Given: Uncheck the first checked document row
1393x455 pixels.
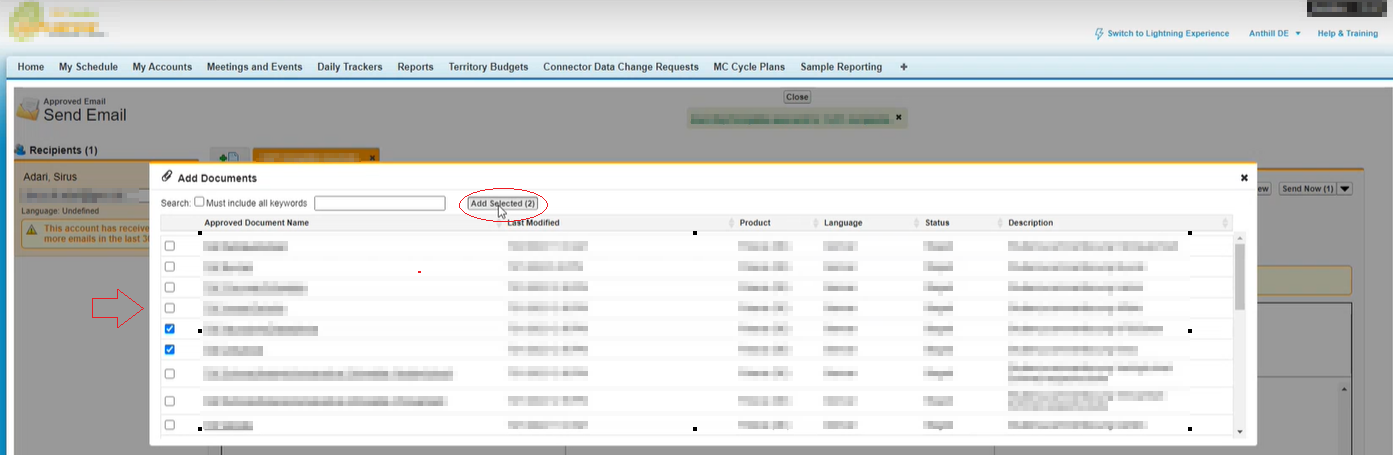Looking at the screenshot, I should tap(169, 329).
